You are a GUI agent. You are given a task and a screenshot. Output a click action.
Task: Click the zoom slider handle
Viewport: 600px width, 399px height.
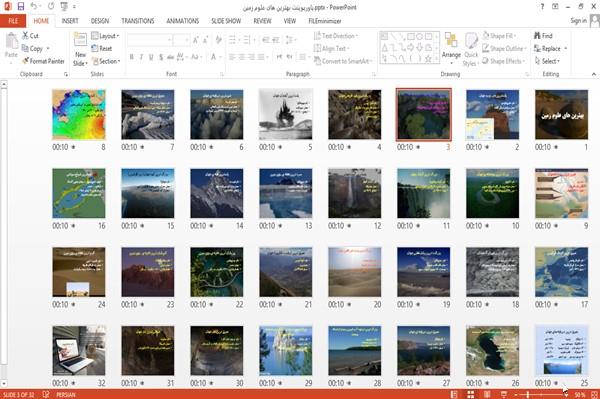click(x=528, y=394)
